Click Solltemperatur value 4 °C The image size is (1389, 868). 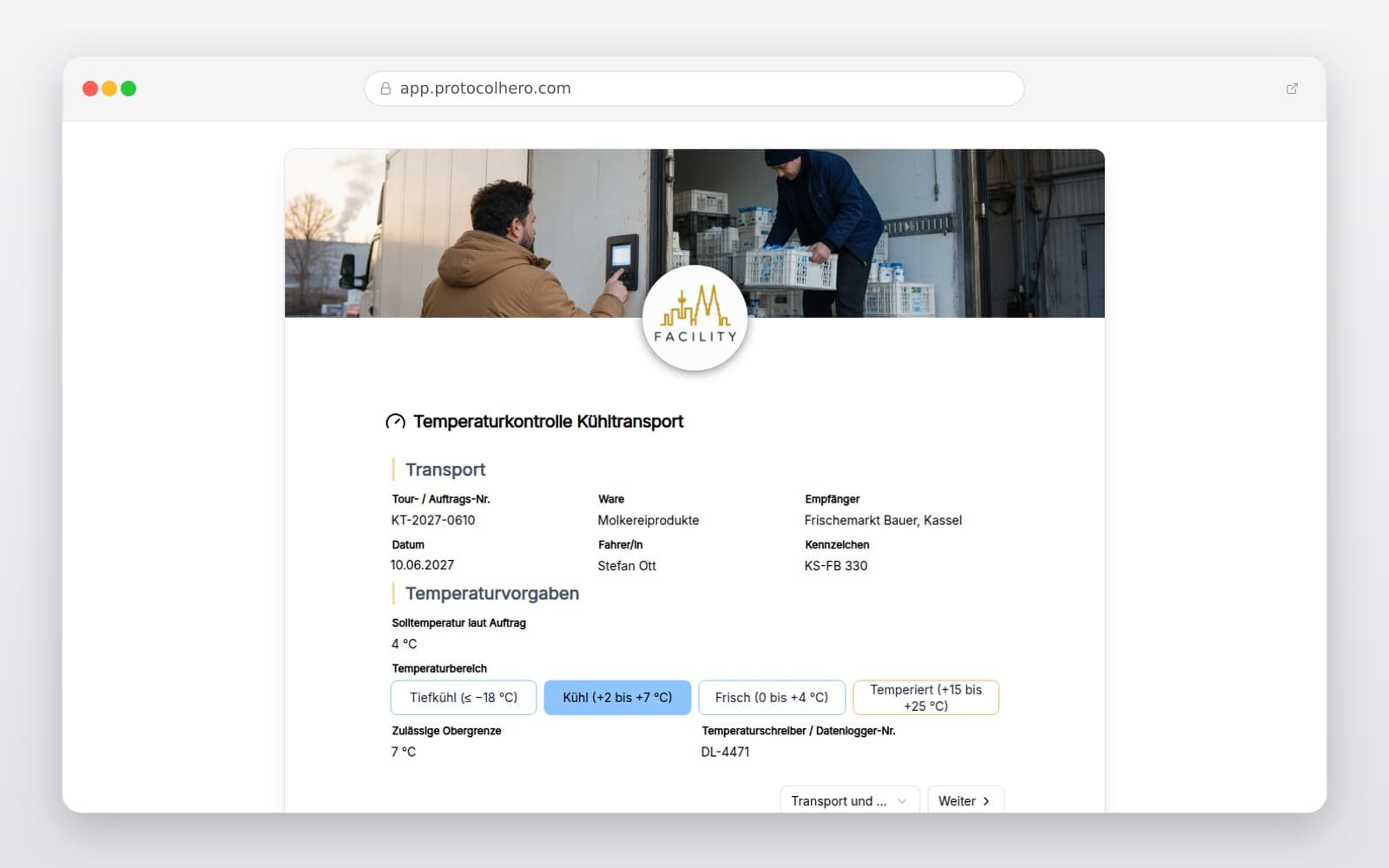(x=404, y=644)
